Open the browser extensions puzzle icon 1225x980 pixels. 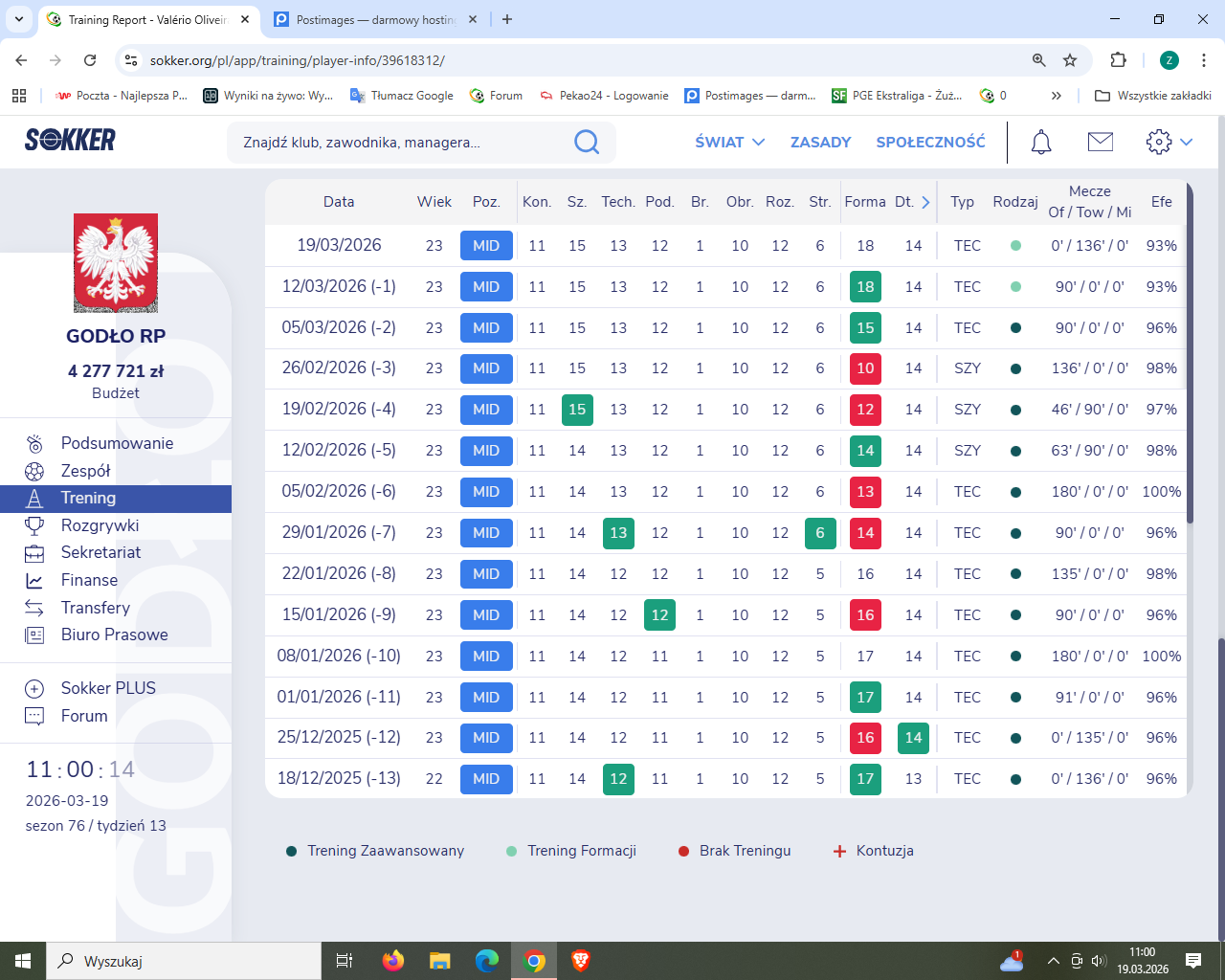click(1118, 60)
